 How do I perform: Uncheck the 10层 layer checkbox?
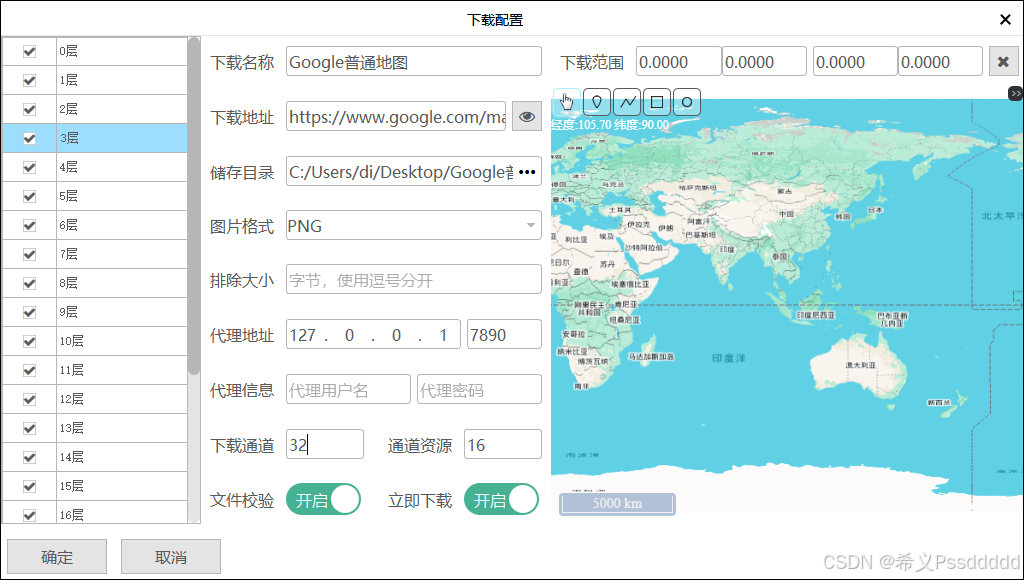pyautogui.click(x=29, y=341)
